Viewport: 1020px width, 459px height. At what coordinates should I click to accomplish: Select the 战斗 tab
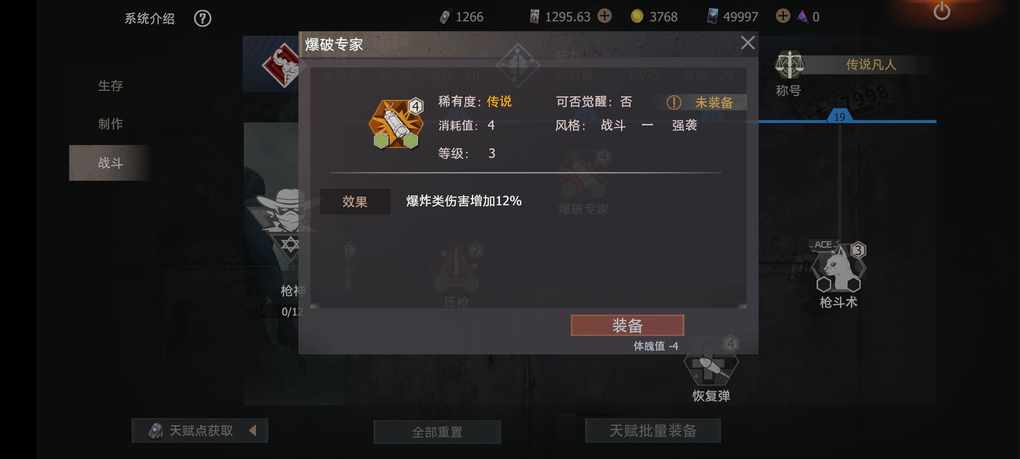point(110,163)
